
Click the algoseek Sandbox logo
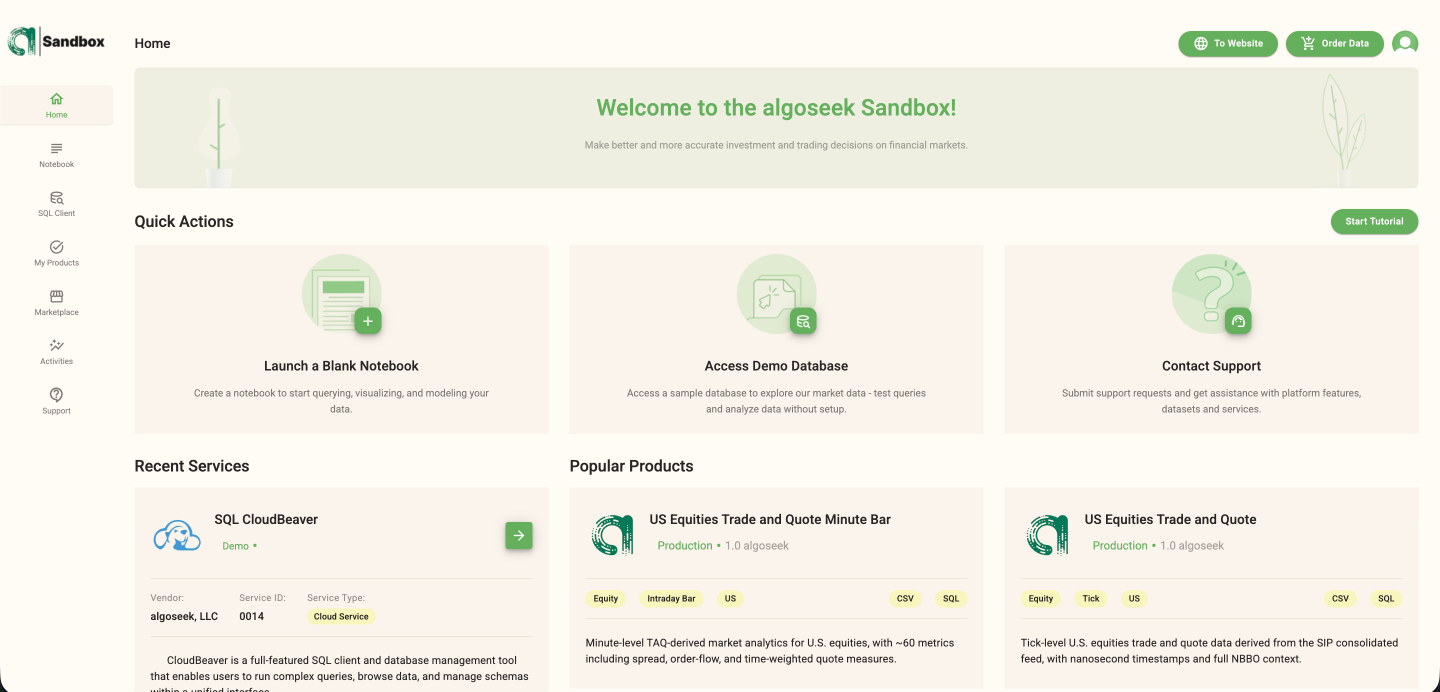56,41
